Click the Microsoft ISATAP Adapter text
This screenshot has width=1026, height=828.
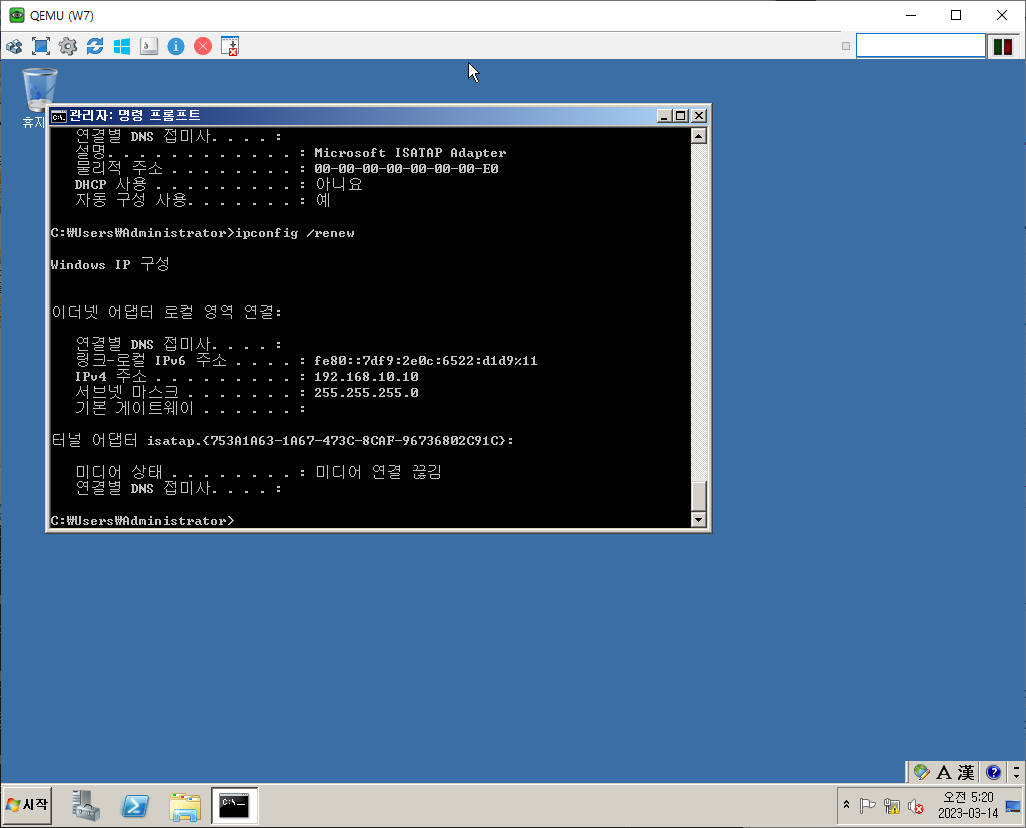[x=410, y=153]
